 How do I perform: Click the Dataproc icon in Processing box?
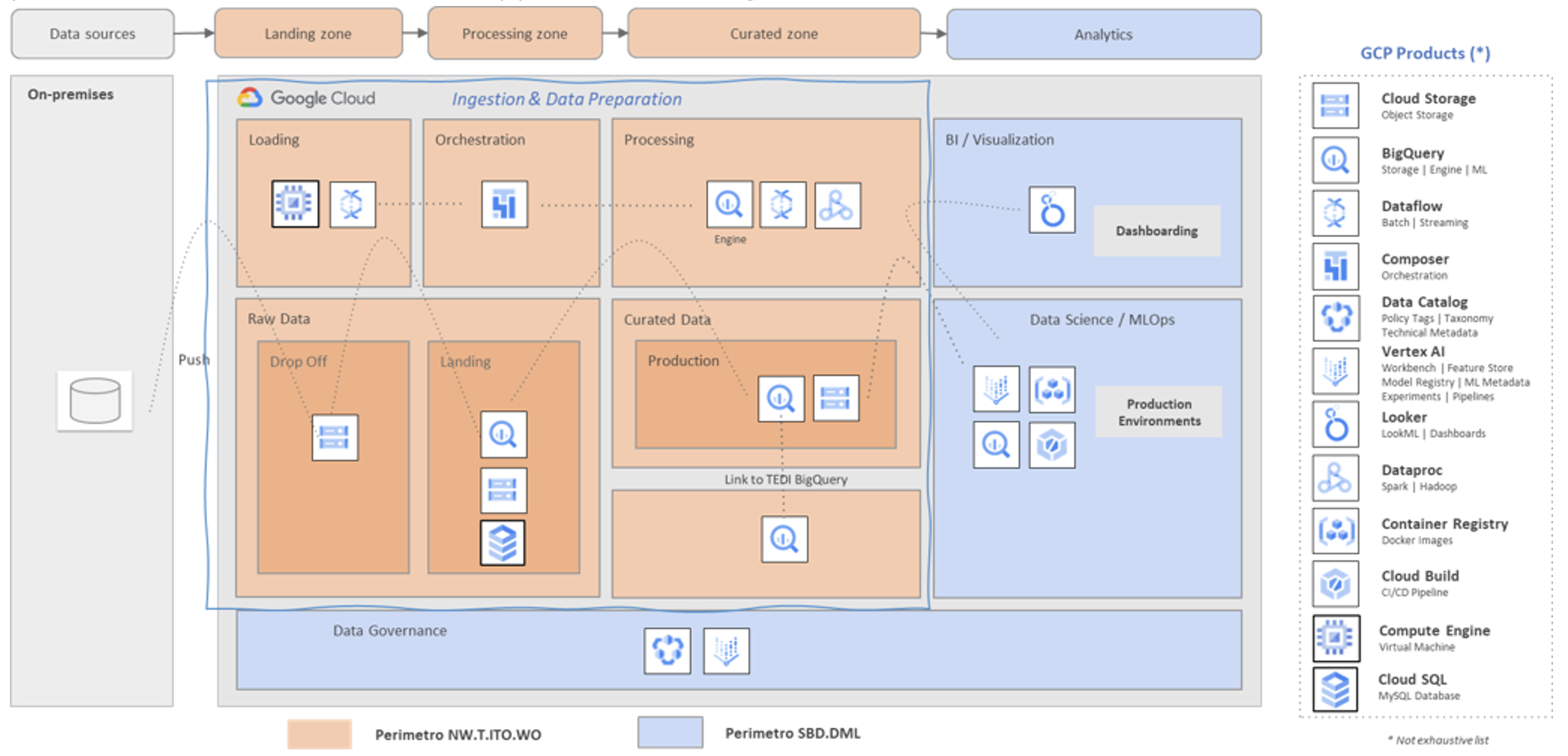tap(837, 205)
